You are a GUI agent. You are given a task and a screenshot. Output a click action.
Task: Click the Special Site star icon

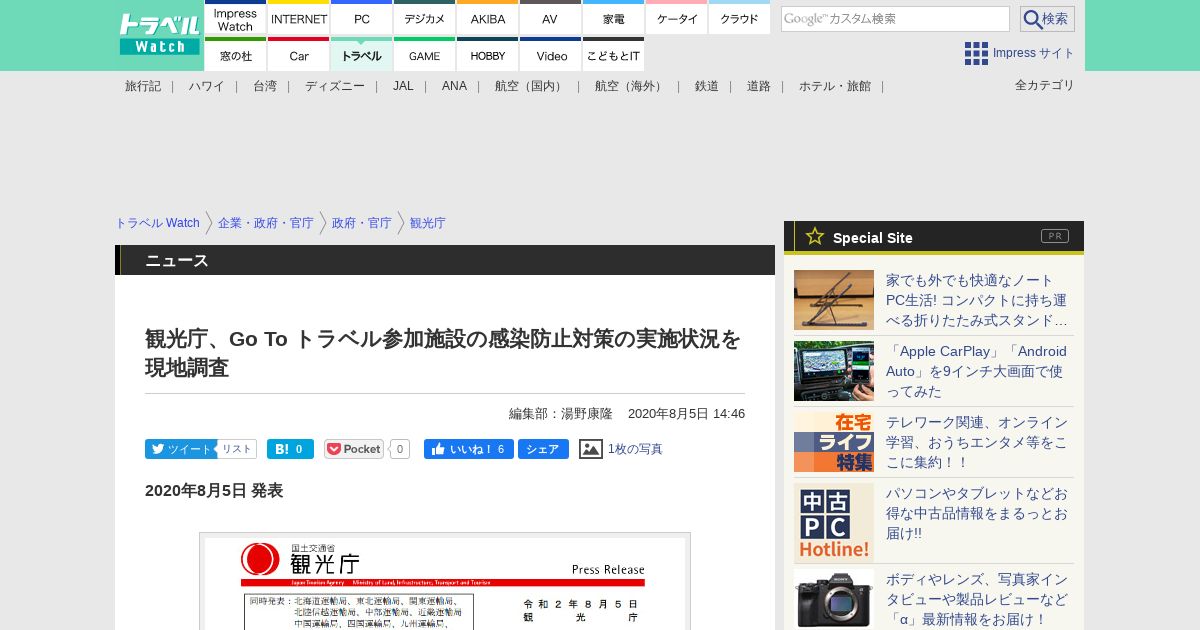click(x=815, y=236)
